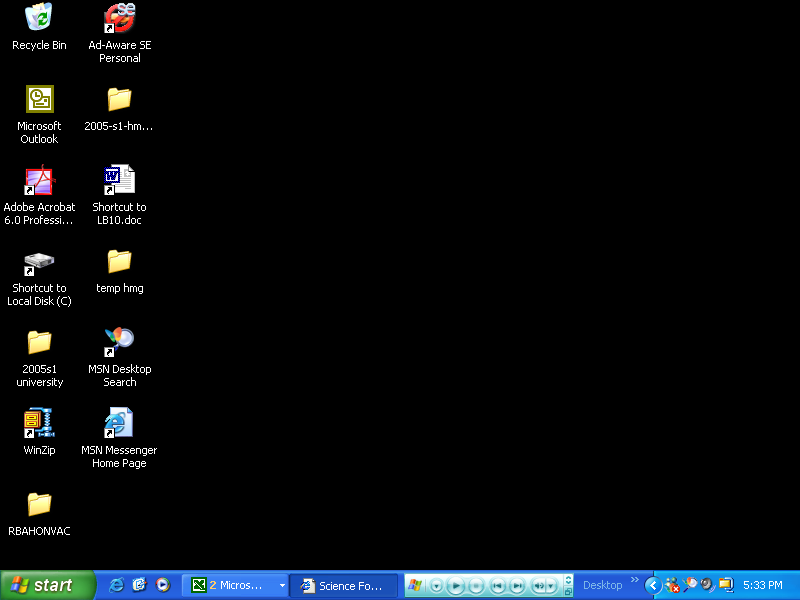Screen dimensions: 800x600
Task: Select the RBAHONVAC folder
Action: pyautogui.click(x=39, y=504)
